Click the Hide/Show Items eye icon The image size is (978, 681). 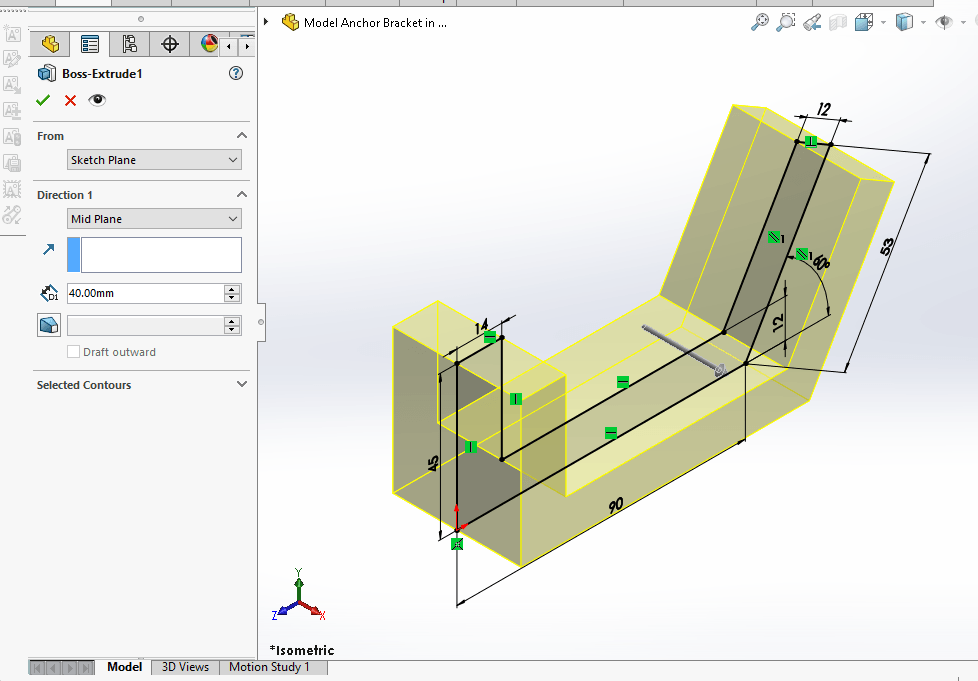944,21
